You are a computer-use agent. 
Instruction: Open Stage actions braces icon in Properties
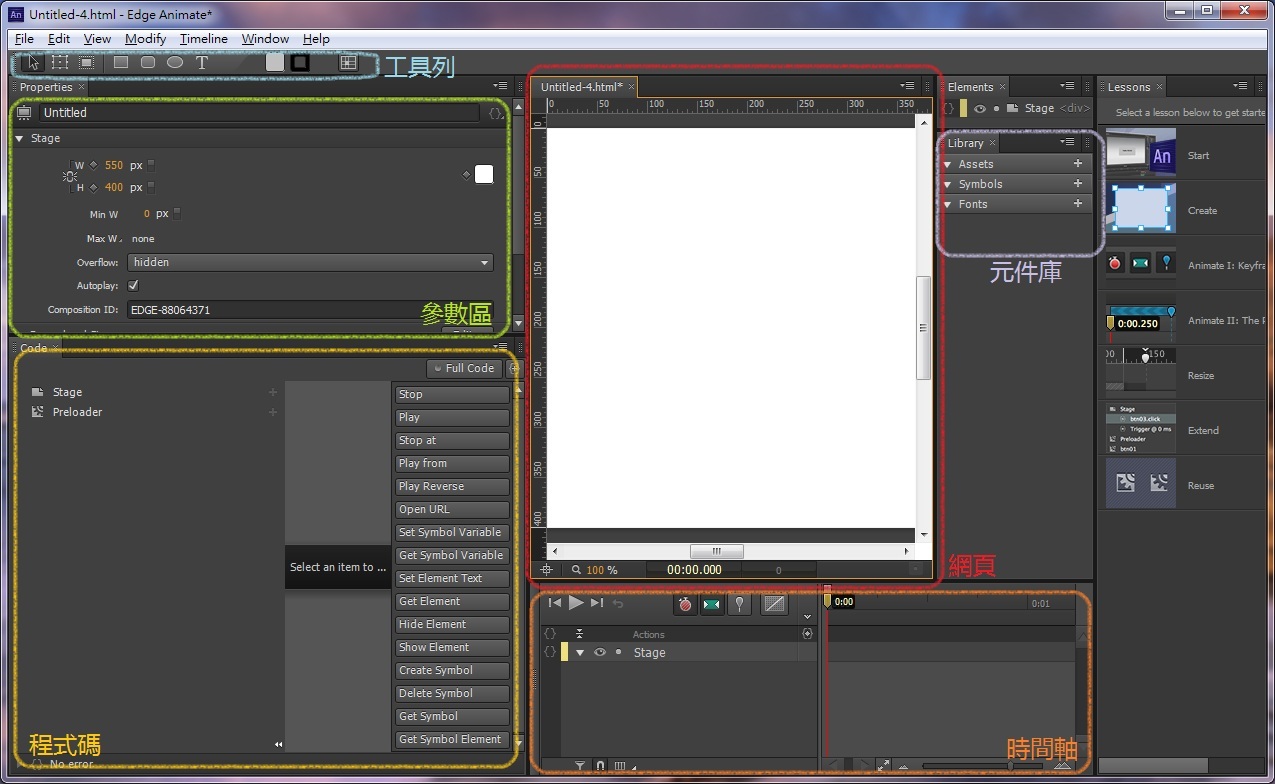click(x=495, y=114)
